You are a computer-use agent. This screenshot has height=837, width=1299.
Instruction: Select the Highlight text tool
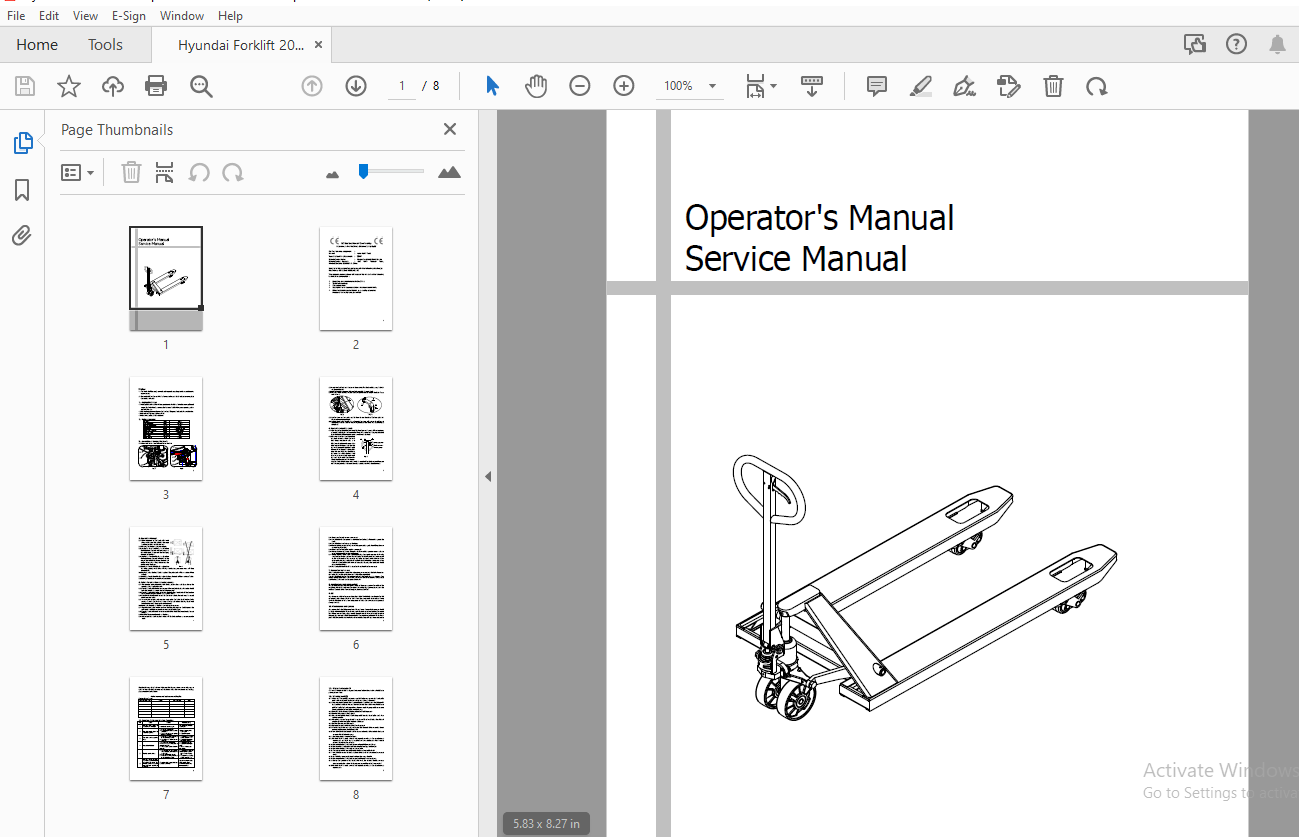tap(921, 86)
